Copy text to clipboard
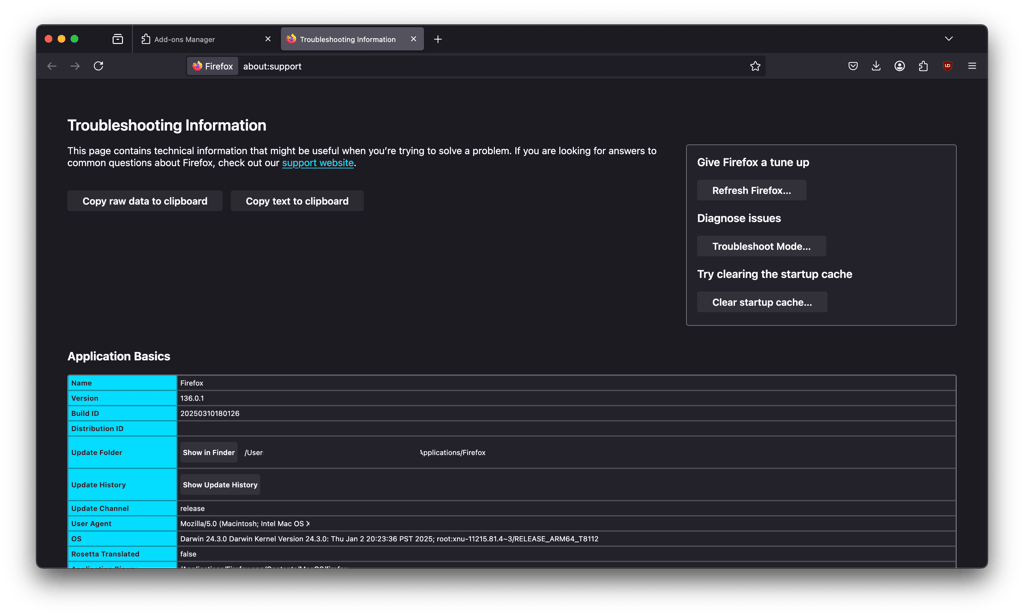Screen dimensions: 1024x616 click(297, 201)
